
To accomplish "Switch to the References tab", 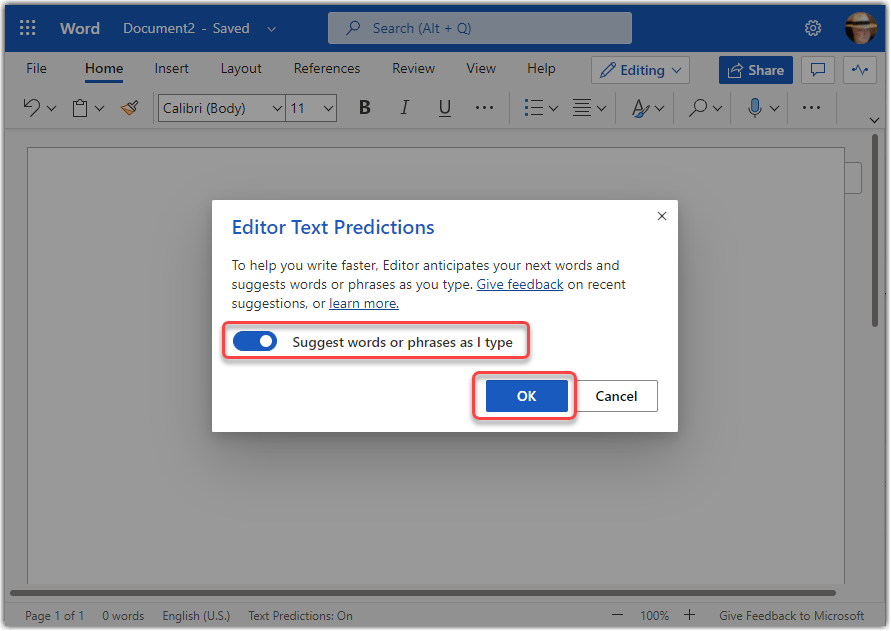I will [326, 69].
